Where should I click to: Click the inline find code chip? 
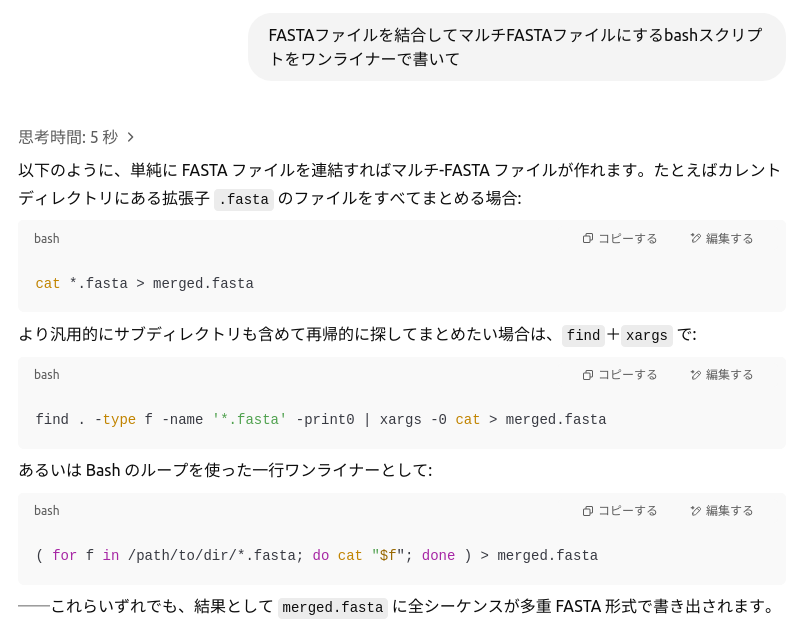pos(583,336)
